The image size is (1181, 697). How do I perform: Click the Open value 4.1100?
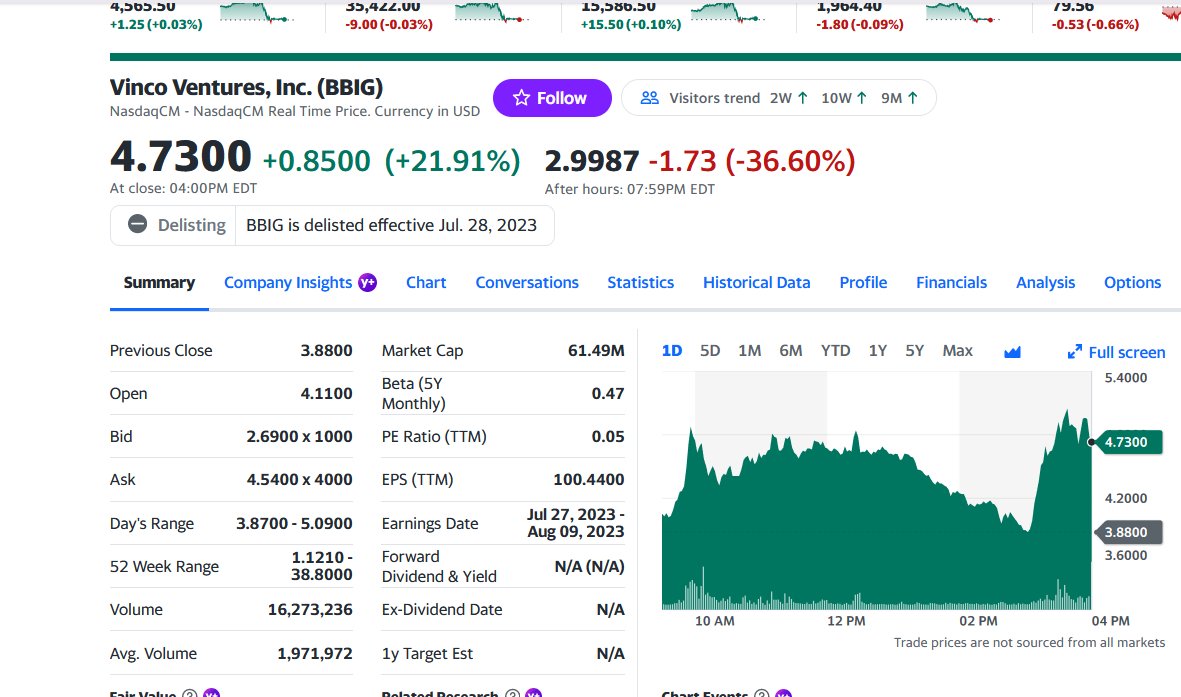(x=326, y=393)
